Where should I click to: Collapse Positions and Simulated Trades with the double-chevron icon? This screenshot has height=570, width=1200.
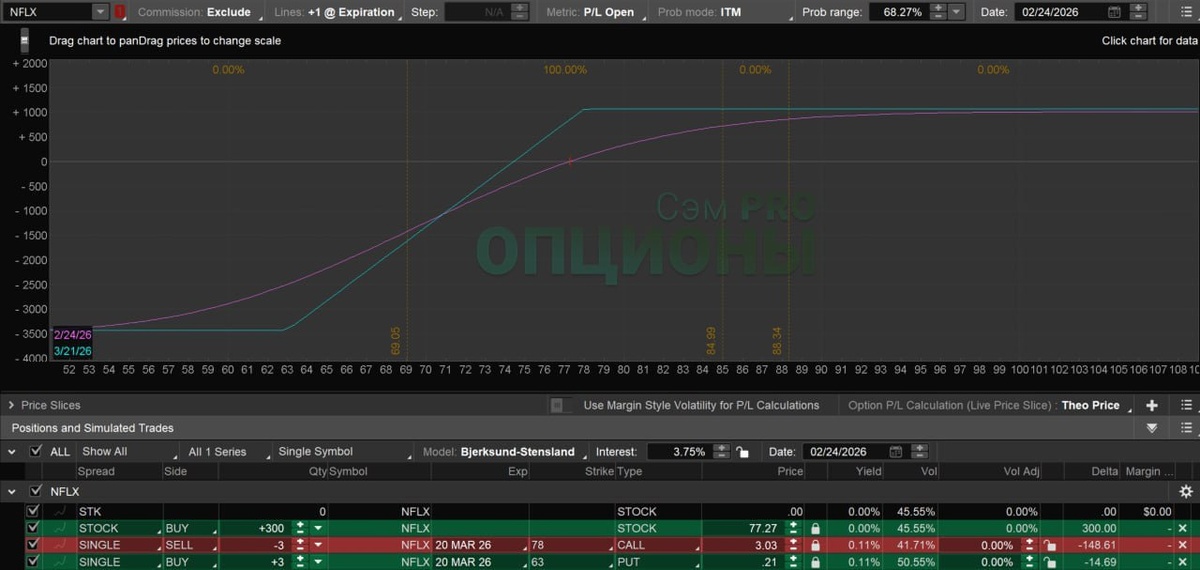click(x=1152, y=428)
